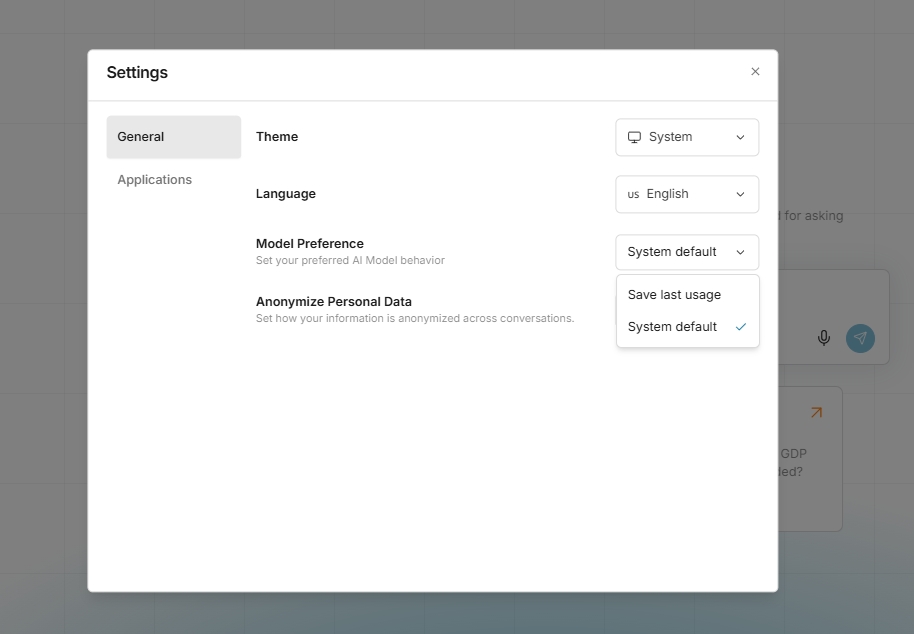Open the Theme dropdown showing System
This screenshot has height=634, width=914.
tap(686, 137)
